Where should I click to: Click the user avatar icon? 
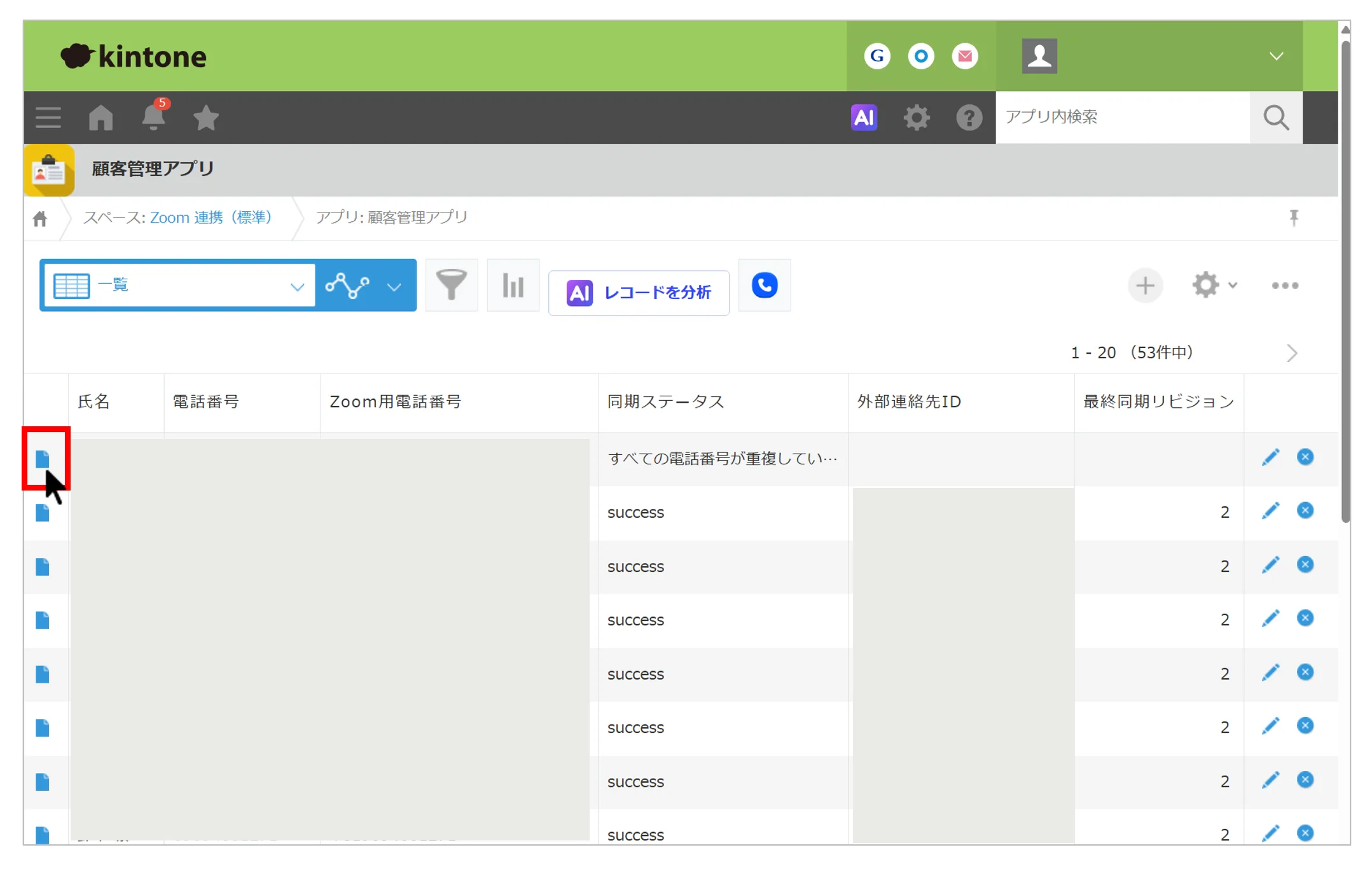[1039, 56]
